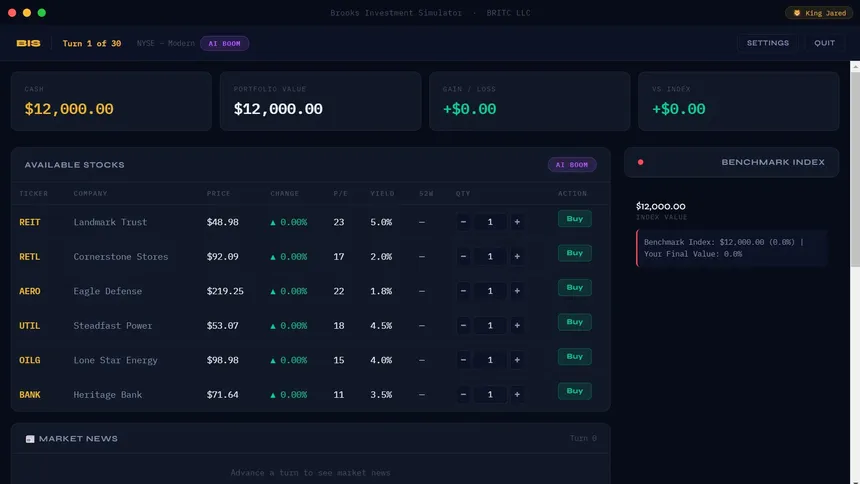Screen dimensions: 860x484
Task: Increase REIT quantity with plus button
Action: (x=517, y=222)
